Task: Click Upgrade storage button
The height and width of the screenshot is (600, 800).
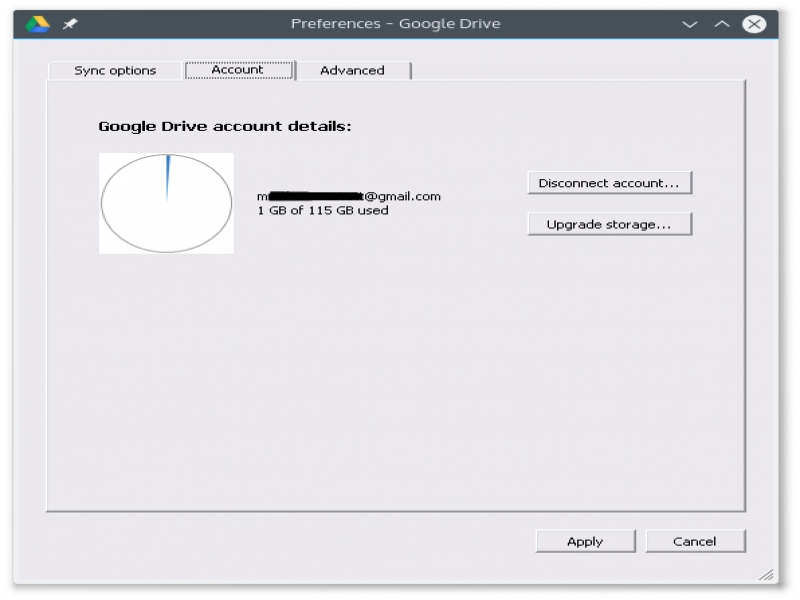Action: 609,224
